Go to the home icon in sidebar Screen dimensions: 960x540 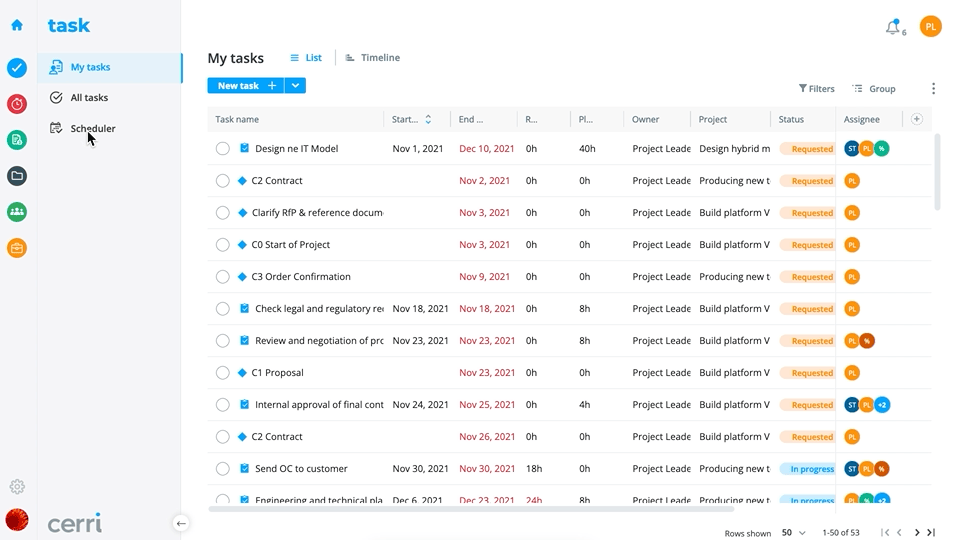click(17, 25)
